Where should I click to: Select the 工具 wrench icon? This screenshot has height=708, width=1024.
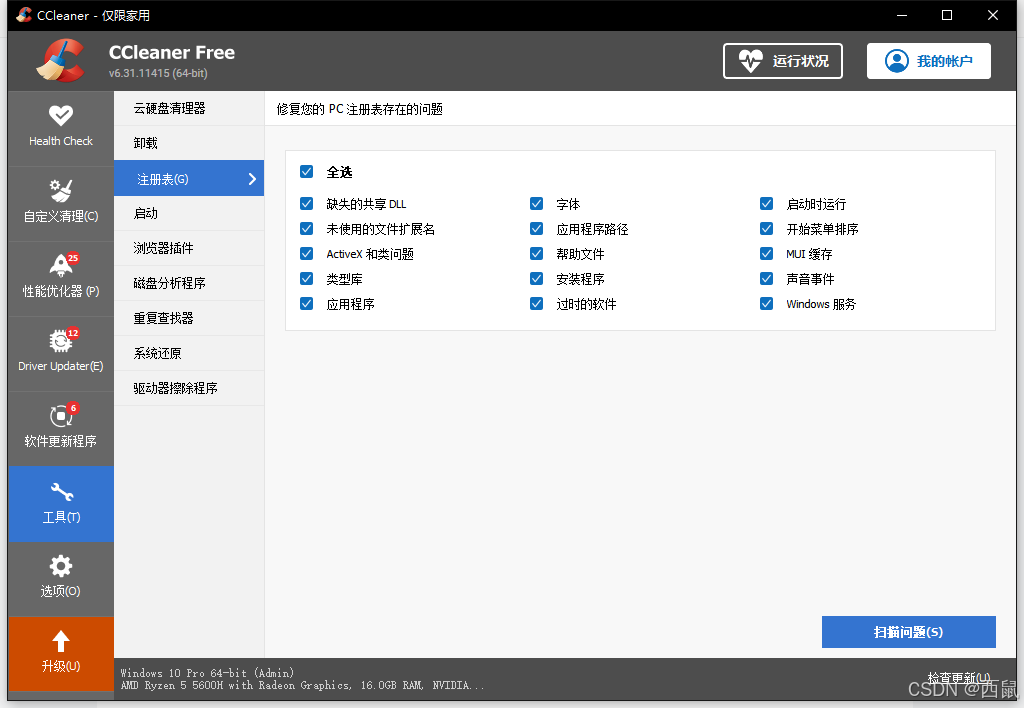coord(61,492)
